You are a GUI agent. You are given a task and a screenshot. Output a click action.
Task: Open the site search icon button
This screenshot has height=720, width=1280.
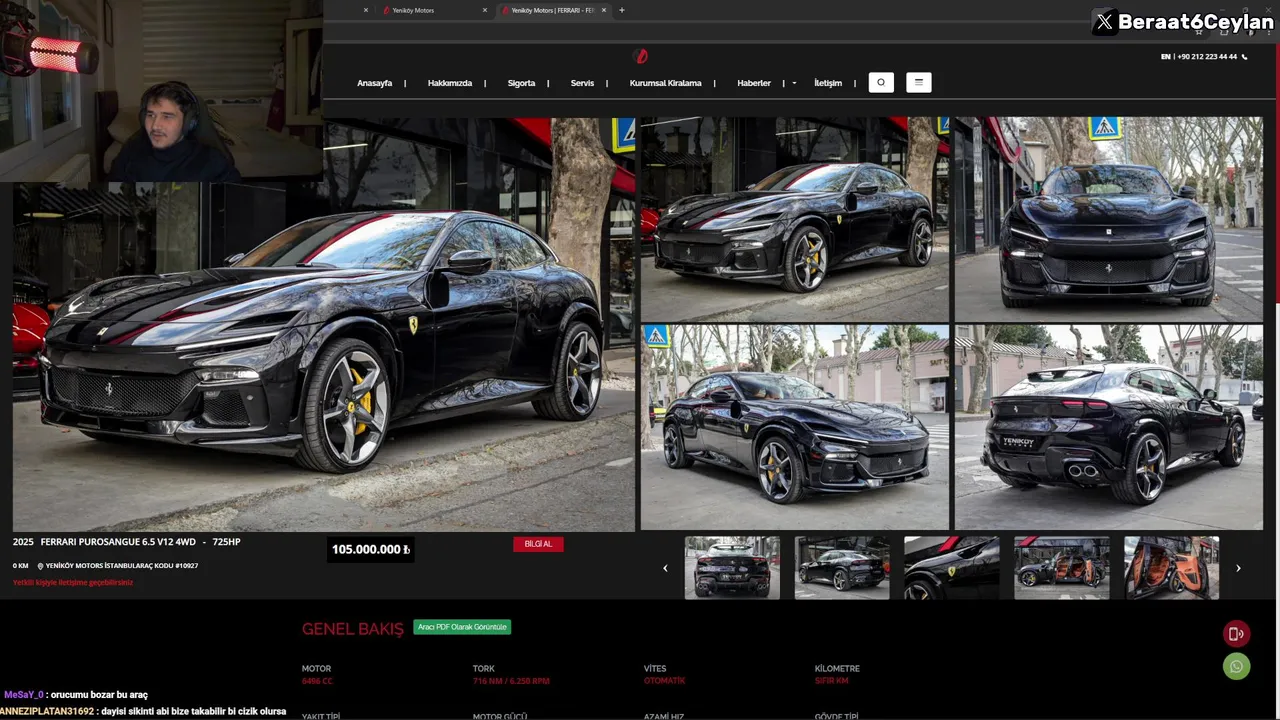881,83
